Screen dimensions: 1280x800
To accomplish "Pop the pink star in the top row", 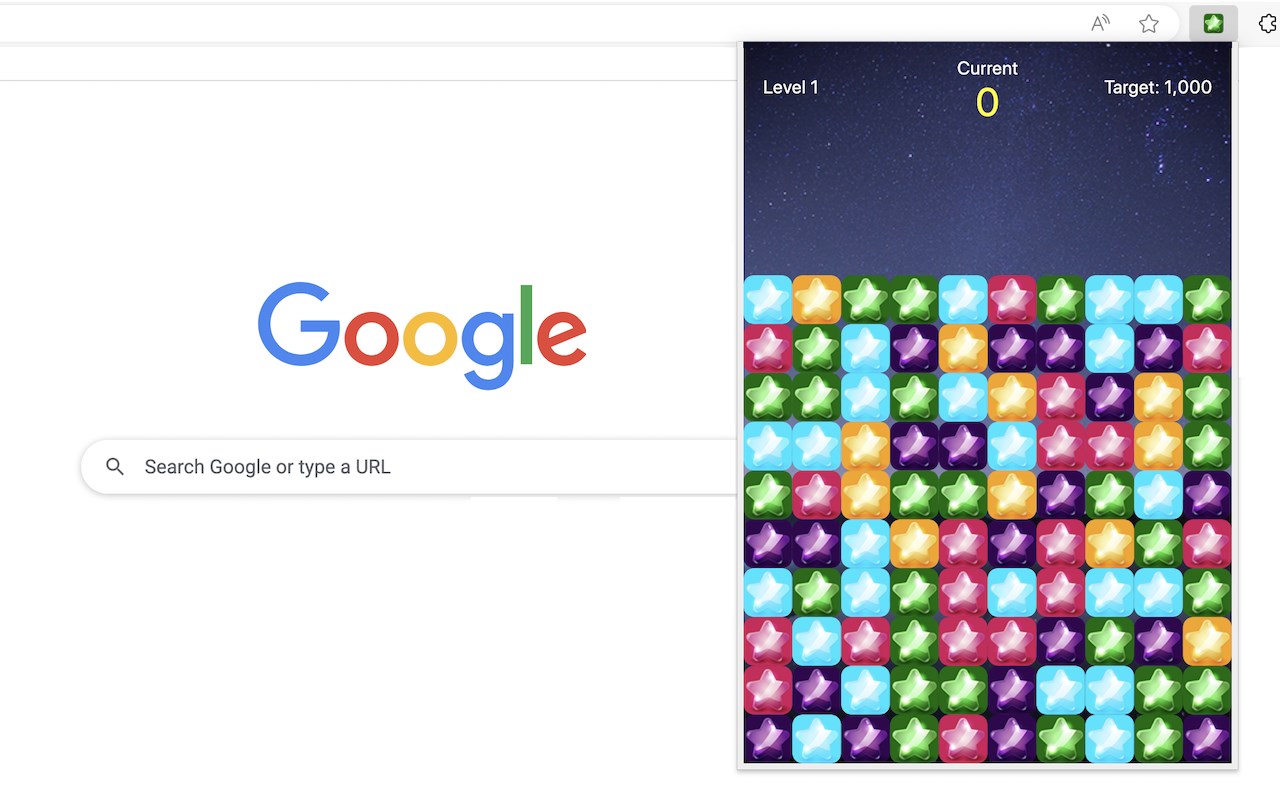I will pyautogui.click(x=1012, y=299).
